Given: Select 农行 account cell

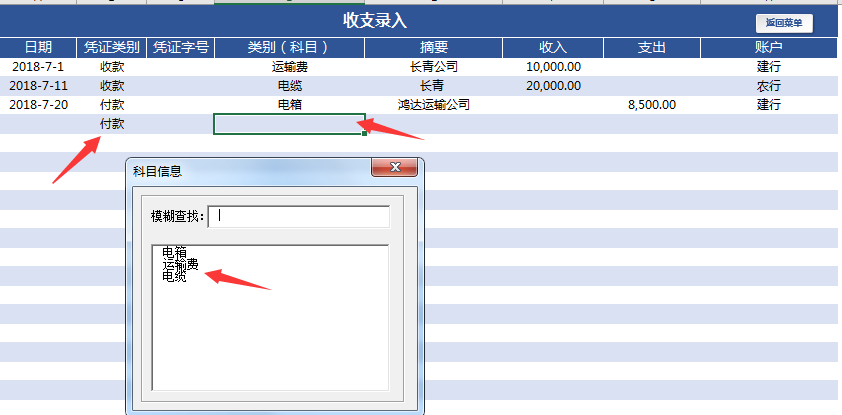Looking at the screenshot, I should tap(768, 86).
